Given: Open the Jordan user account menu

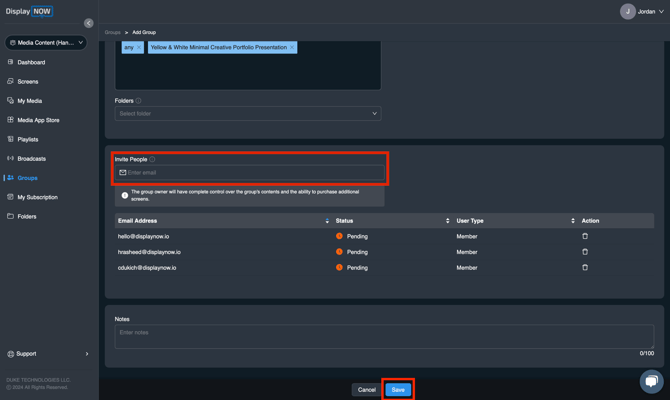Looking at the screenshot, I should (x=641, y=12).
